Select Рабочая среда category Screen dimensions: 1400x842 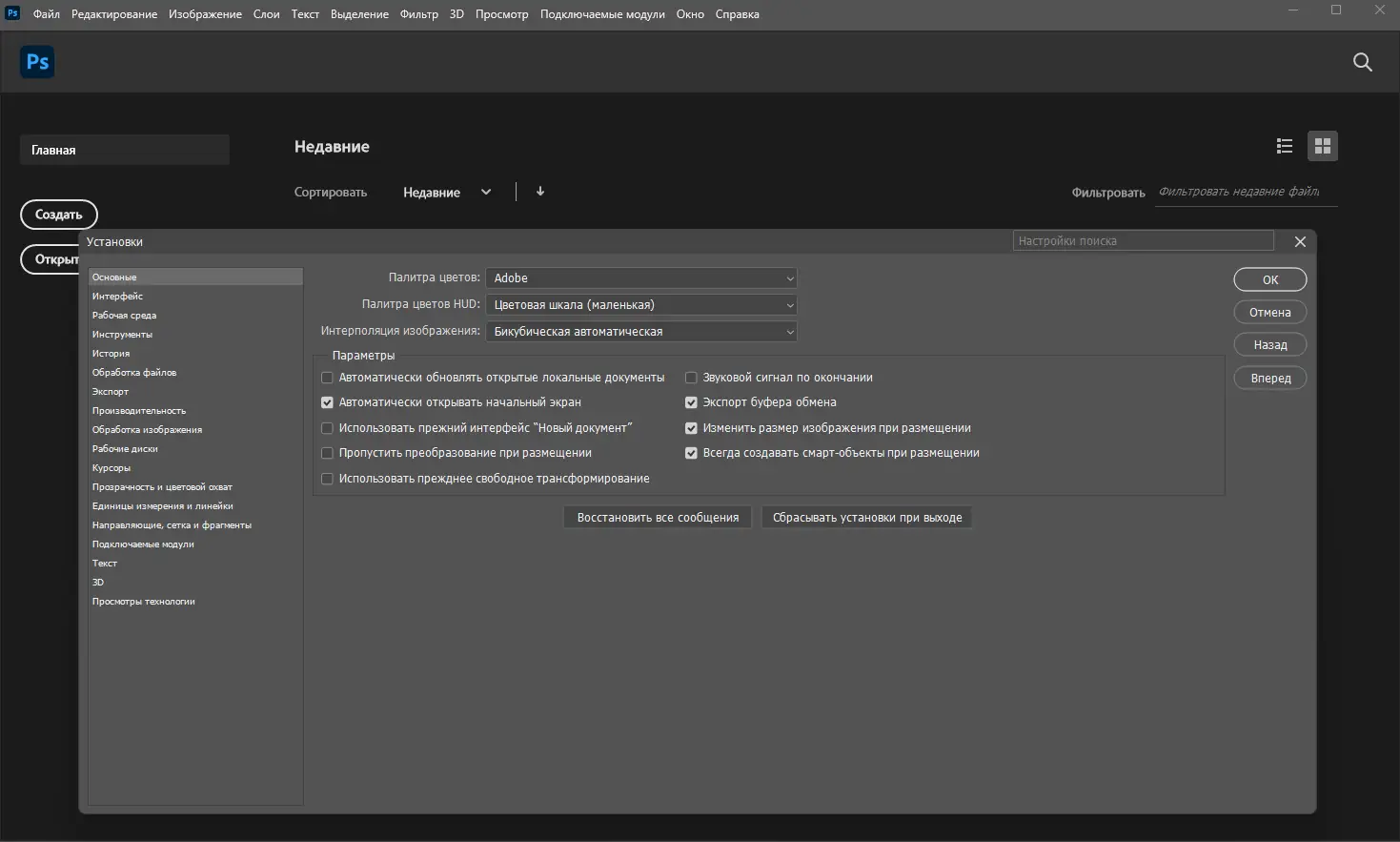tap(195, 316)
